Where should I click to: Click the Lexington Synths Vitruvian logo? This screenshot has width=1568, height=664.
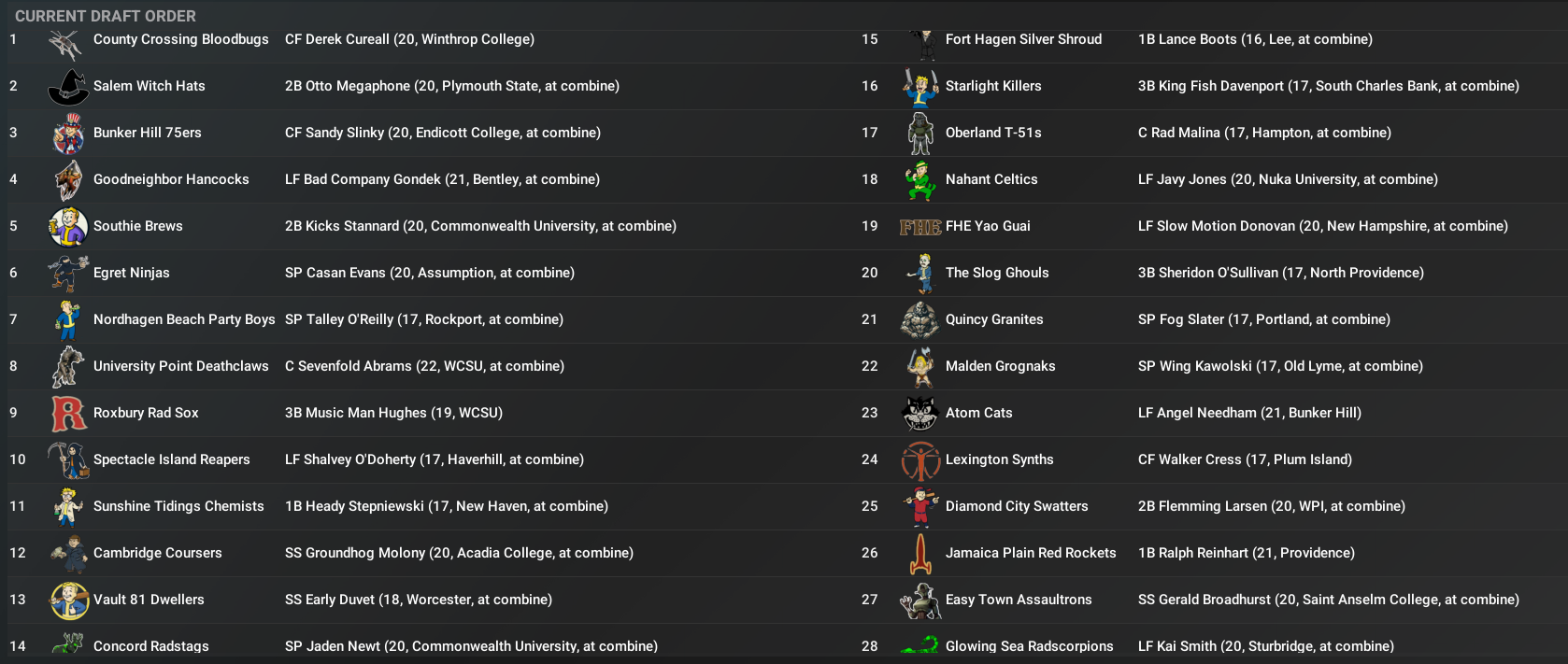click(920, 460)
